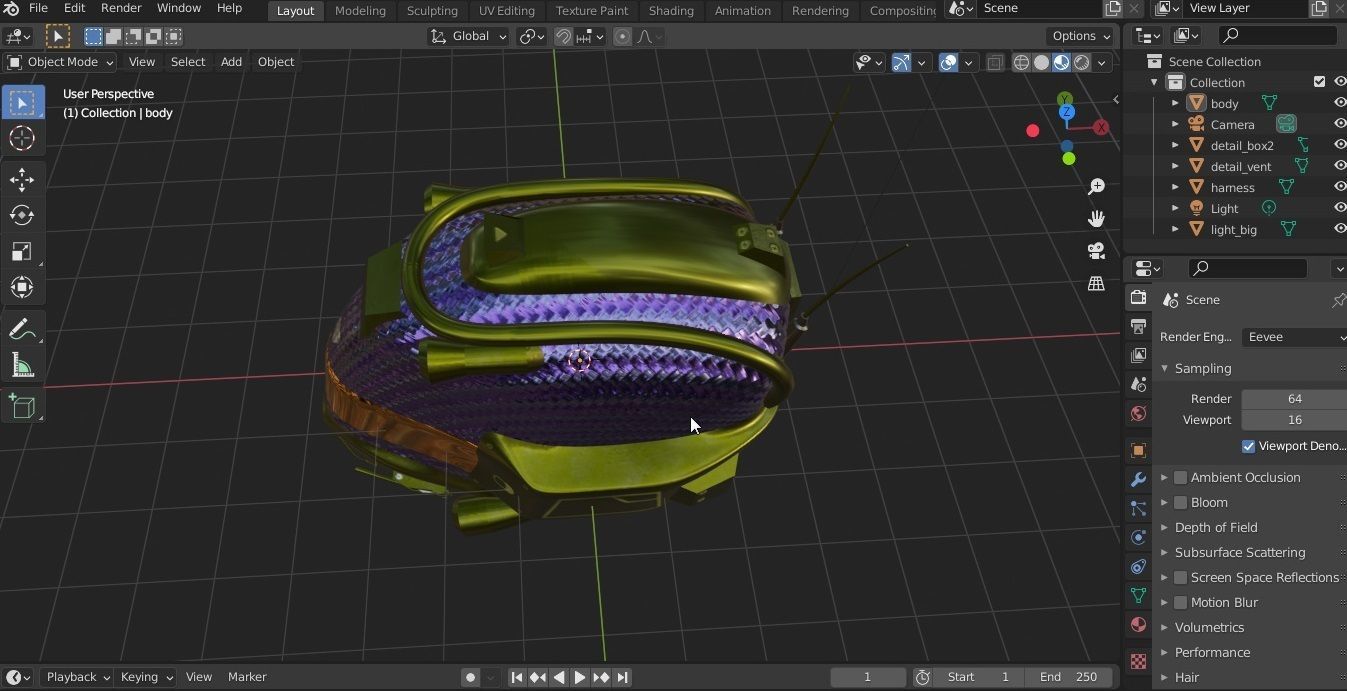Activate the Rotate tool
1347x691 pixels.
pyautogui.click(x=22, y=215)
